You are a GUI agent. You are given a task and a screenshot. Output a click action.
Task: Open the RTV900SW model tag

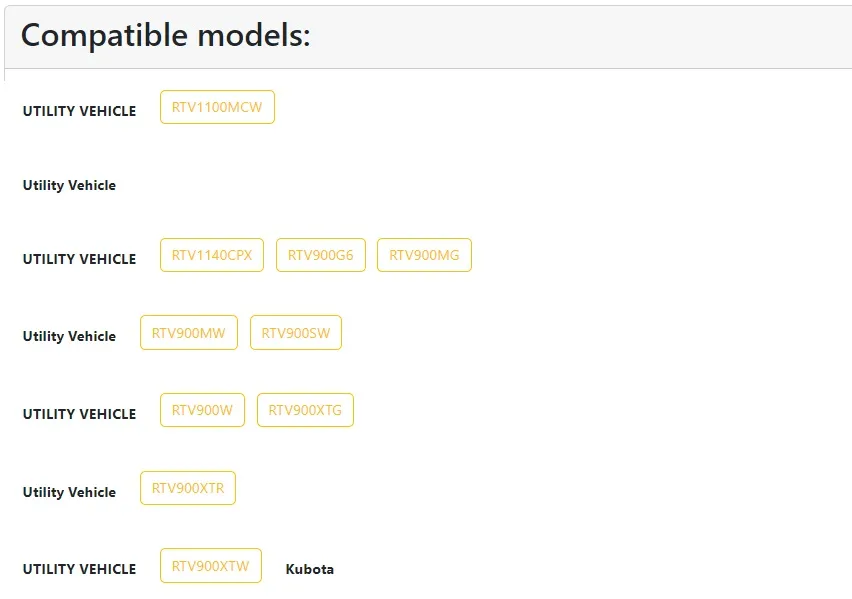296,333
